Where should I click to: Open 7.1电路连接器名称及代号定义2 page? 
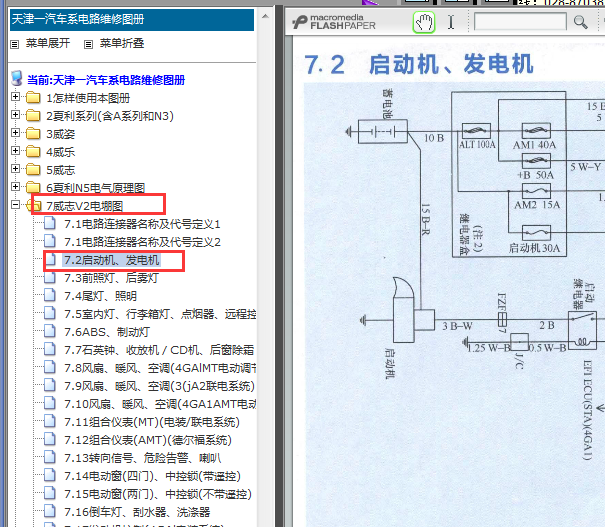click(142, 242)
